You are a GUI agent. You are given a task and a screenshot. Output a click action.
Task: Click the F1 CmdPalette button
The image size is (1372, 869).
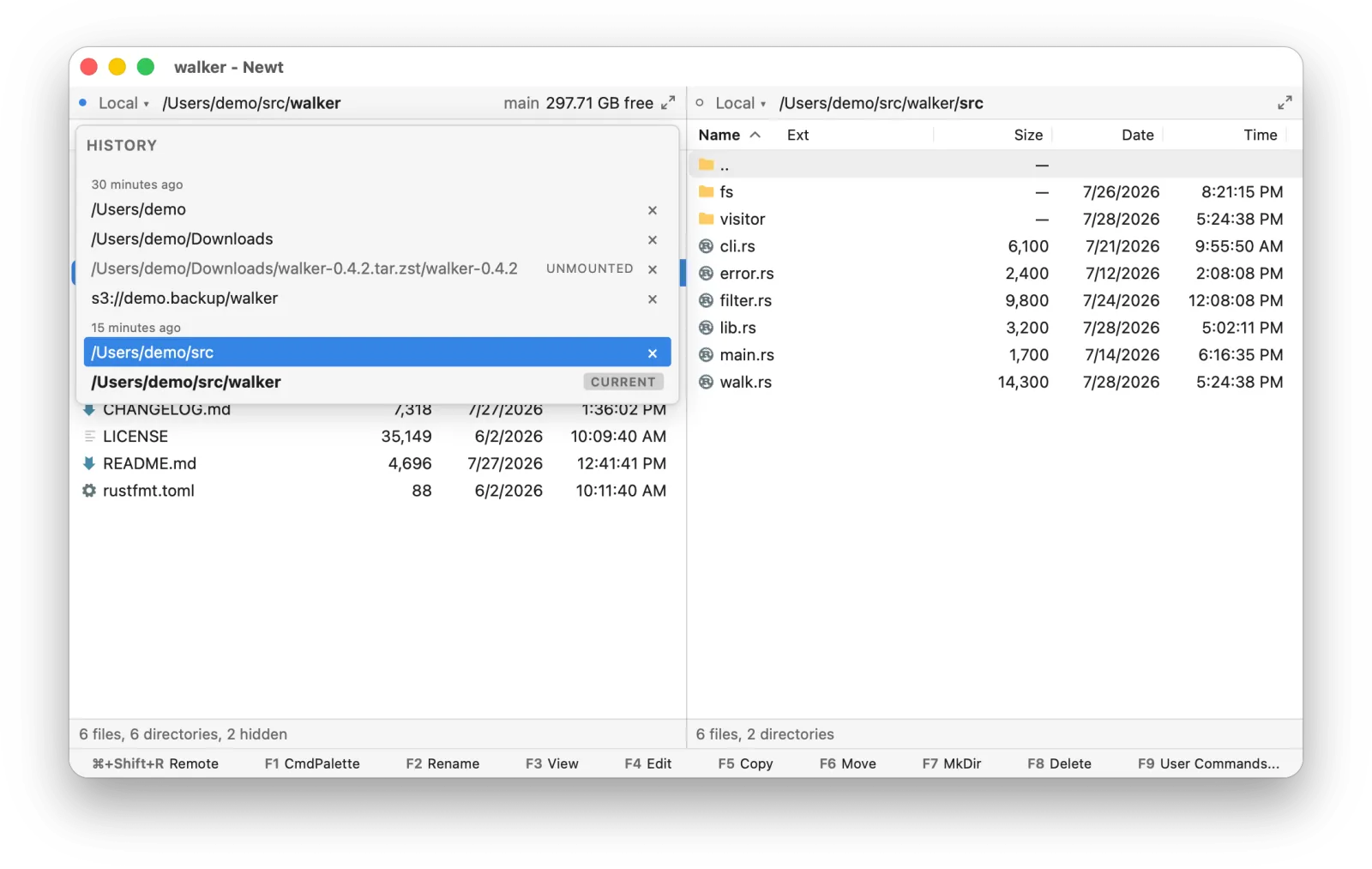312,763
